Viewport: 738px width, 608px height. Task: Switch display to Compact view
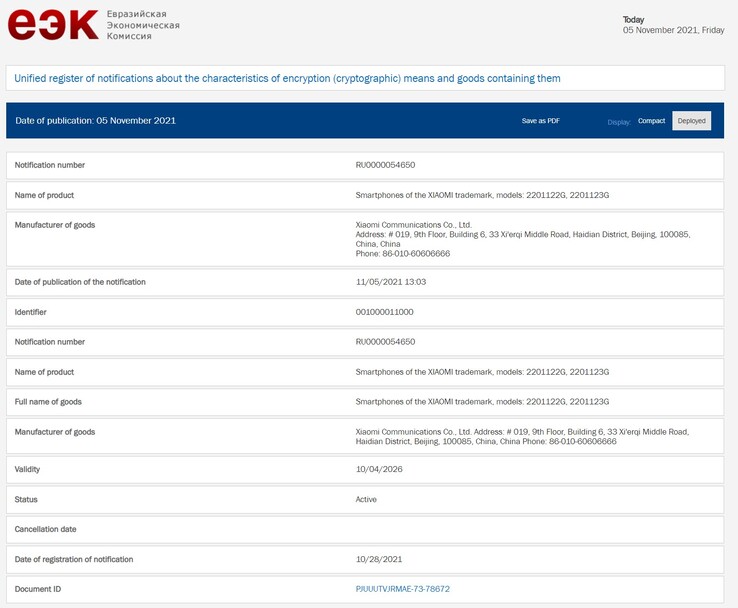coord(651,121)
